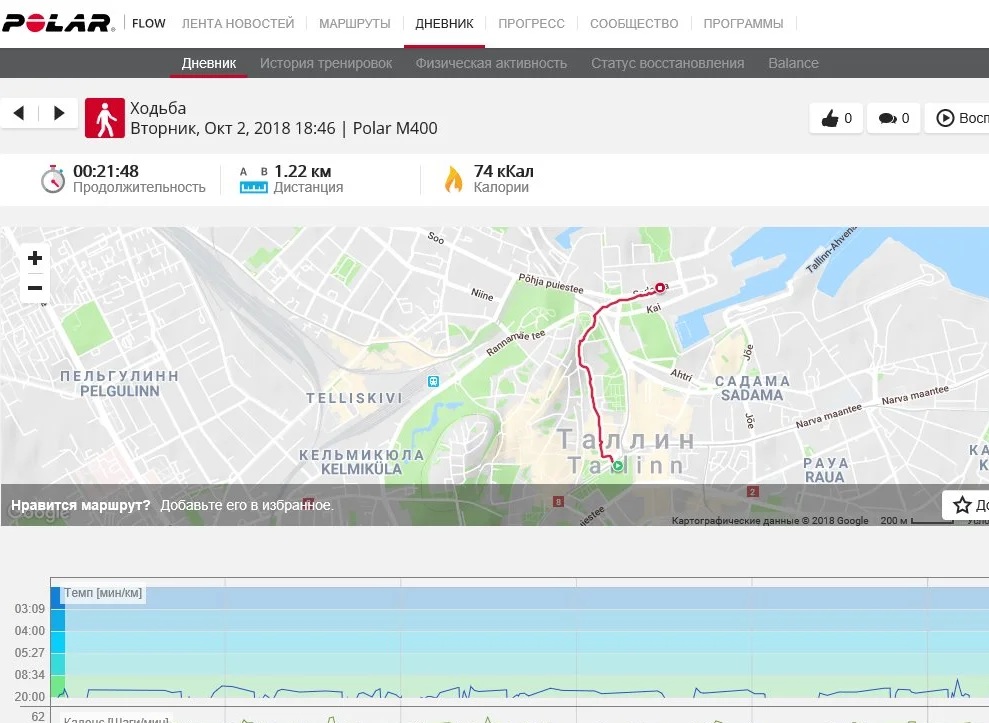Click 03:09 pace axis label
The image size is (989, 723).
tap(30, 609)
